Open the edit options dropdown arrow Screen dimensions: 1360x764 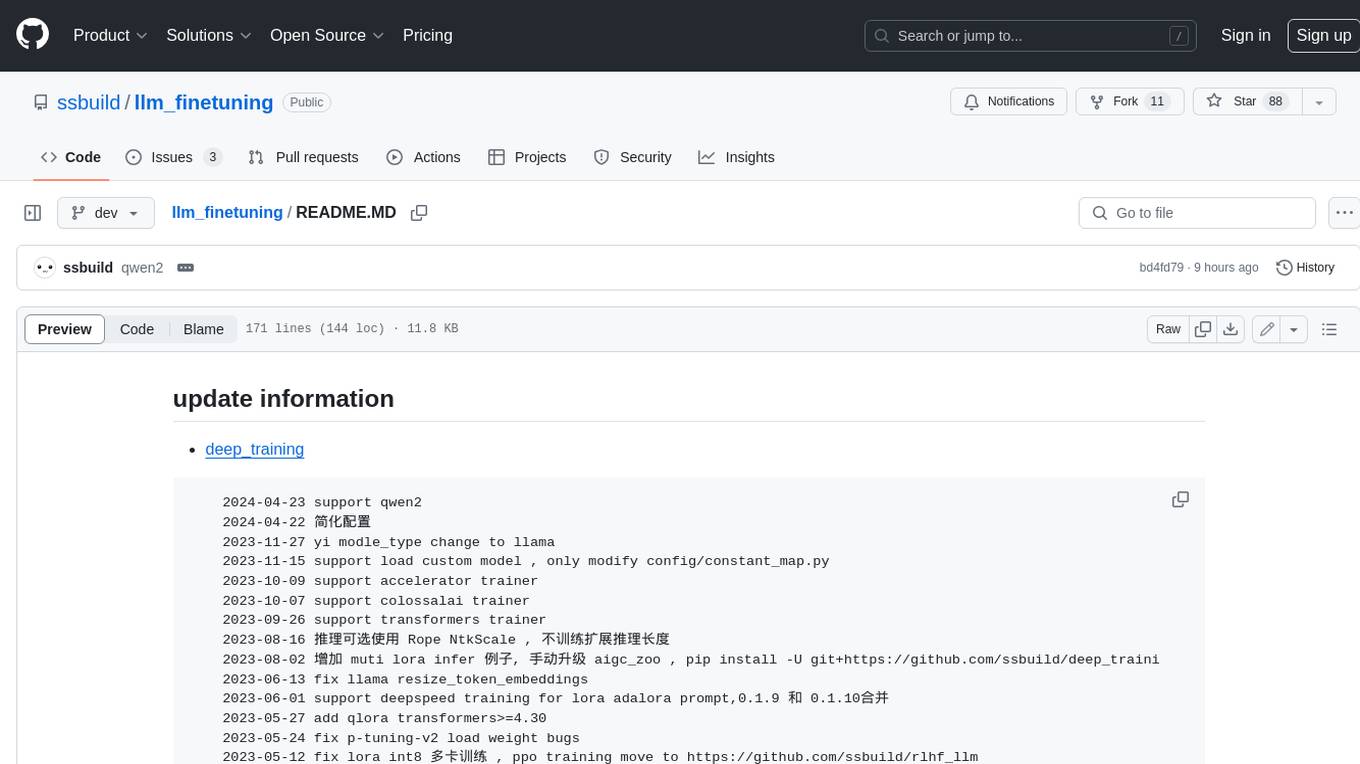pos(1294,329)
